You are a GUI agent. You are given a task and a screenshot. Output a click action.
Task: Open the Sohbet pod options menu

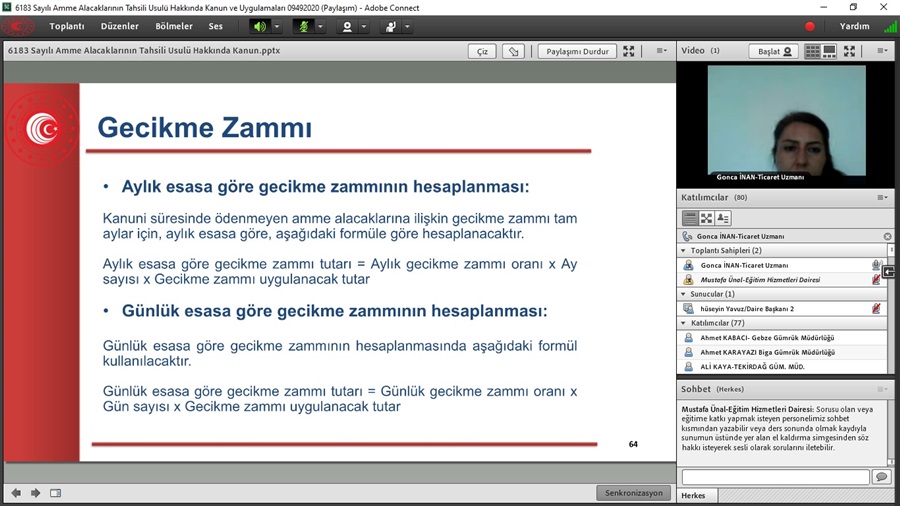[882, 389]
